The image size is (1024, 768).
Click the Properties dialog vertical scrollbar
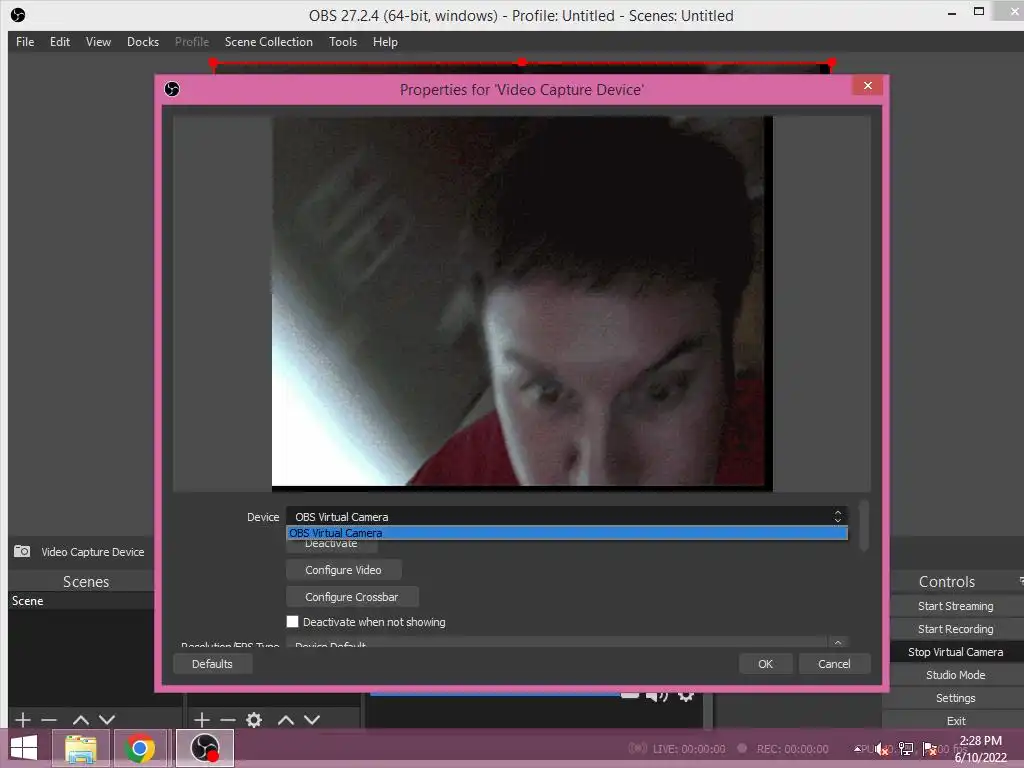(x=864, y=525)
